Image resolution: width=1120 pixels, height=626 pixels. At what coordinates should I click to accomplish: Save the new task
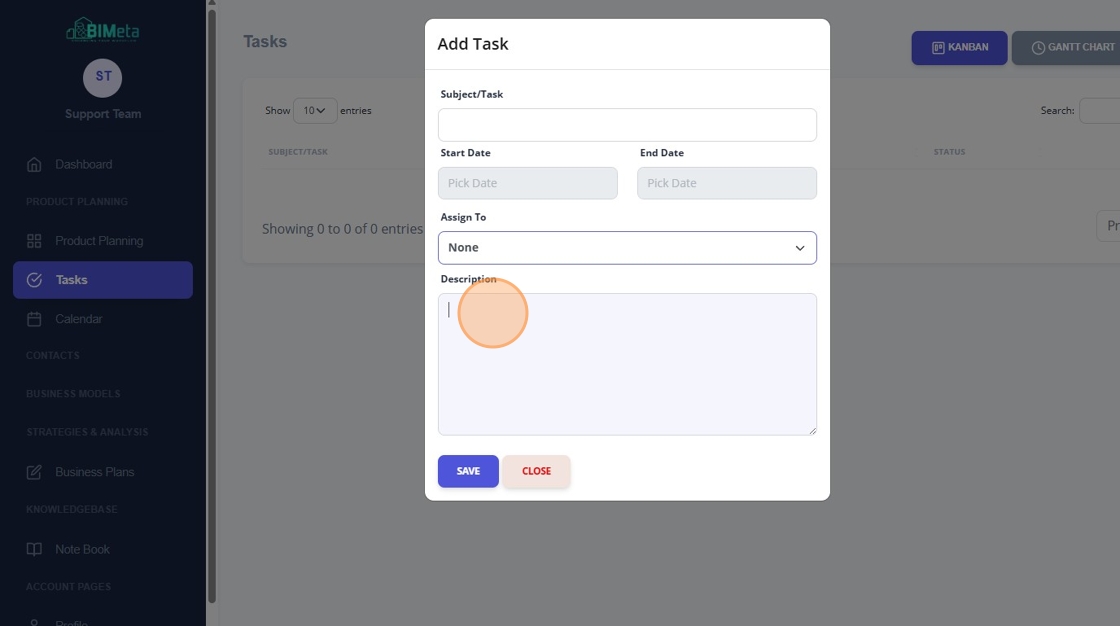tap(469, 472)
